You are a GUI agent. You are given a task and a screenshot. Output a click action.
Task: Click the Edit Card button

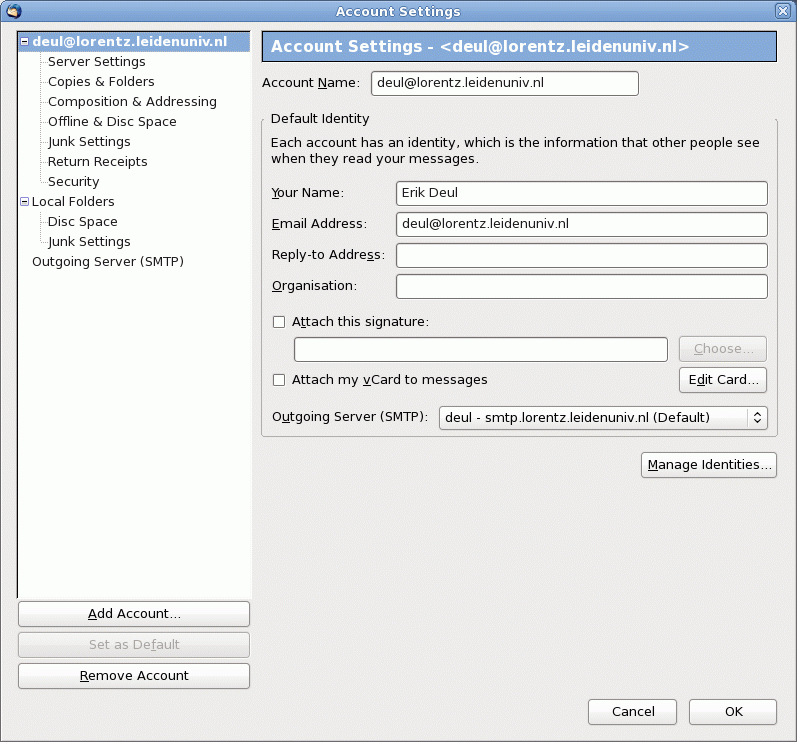pyautogui.click(x=723, y=380)
